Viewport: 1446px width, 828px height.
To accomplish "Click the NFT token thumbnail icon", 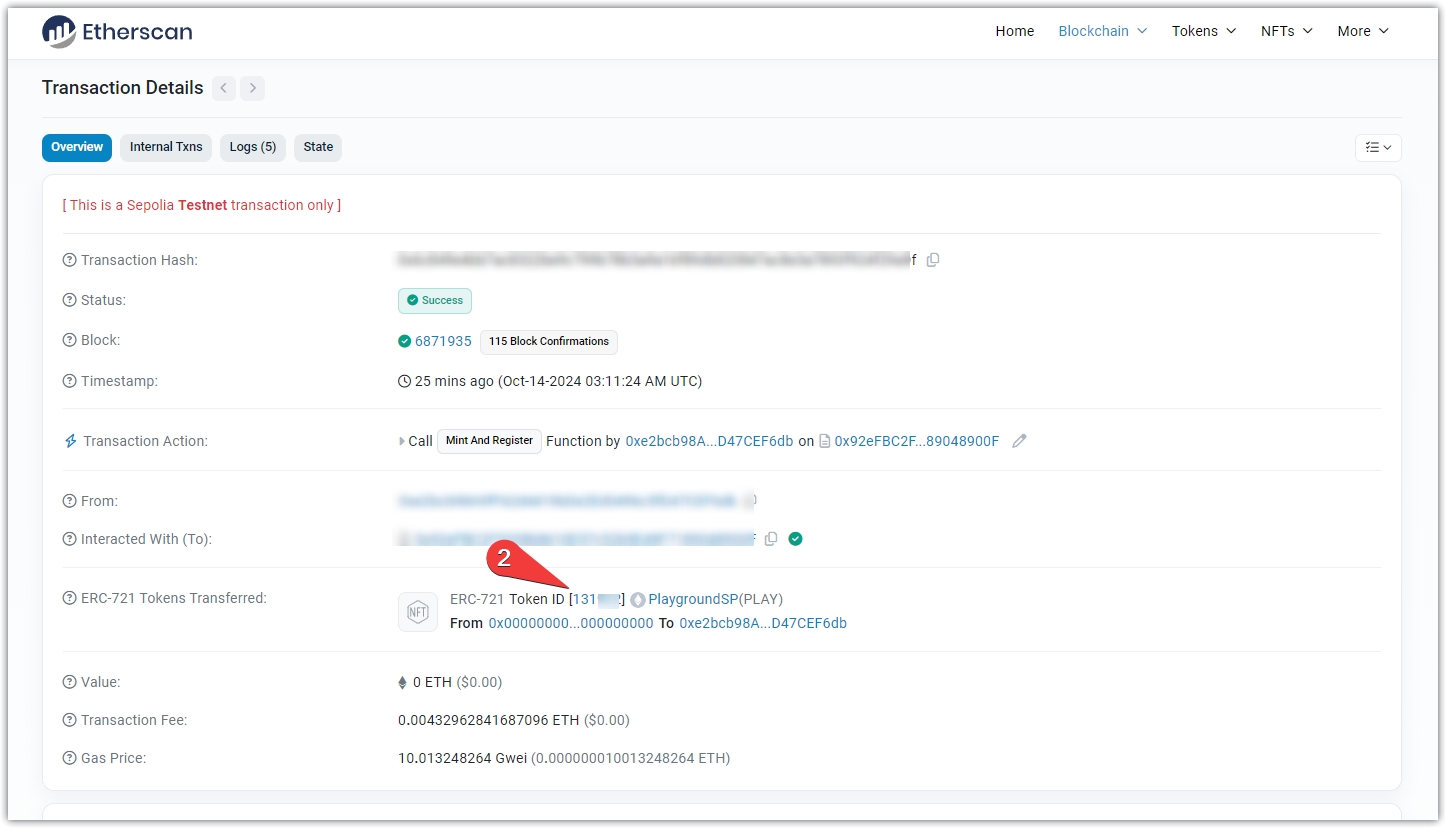I will tap(417, 612).
